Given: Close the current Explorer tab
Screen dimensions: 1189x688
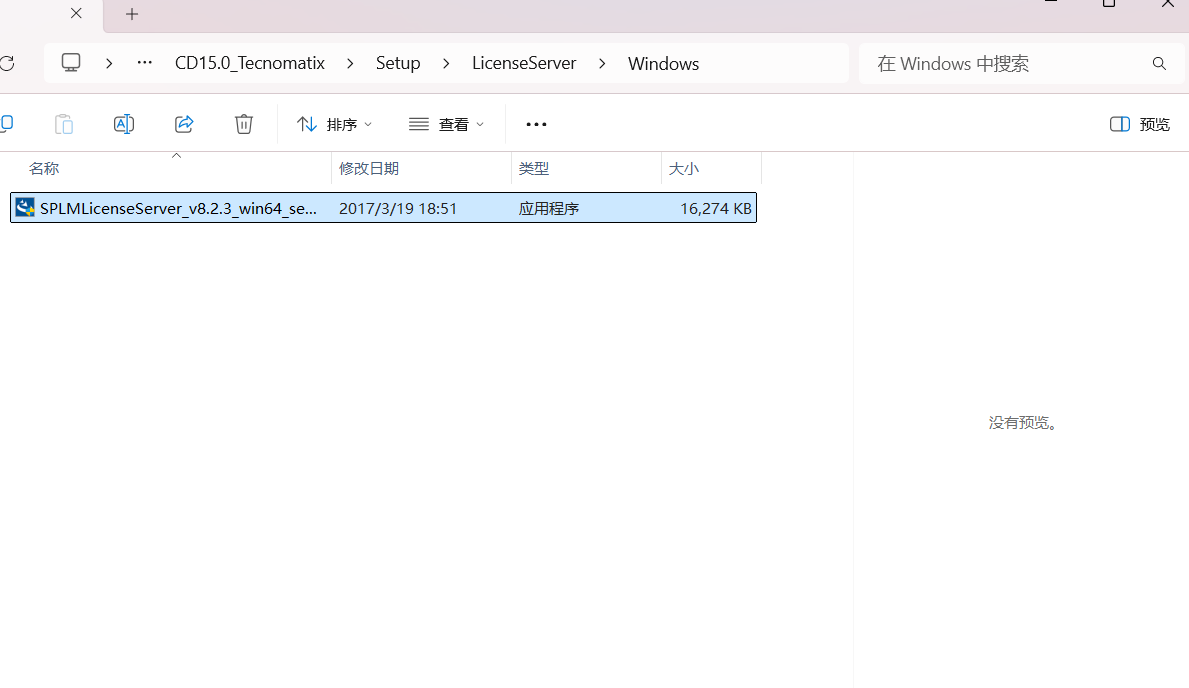Looking at the screenshot, I should pos(76,13).
